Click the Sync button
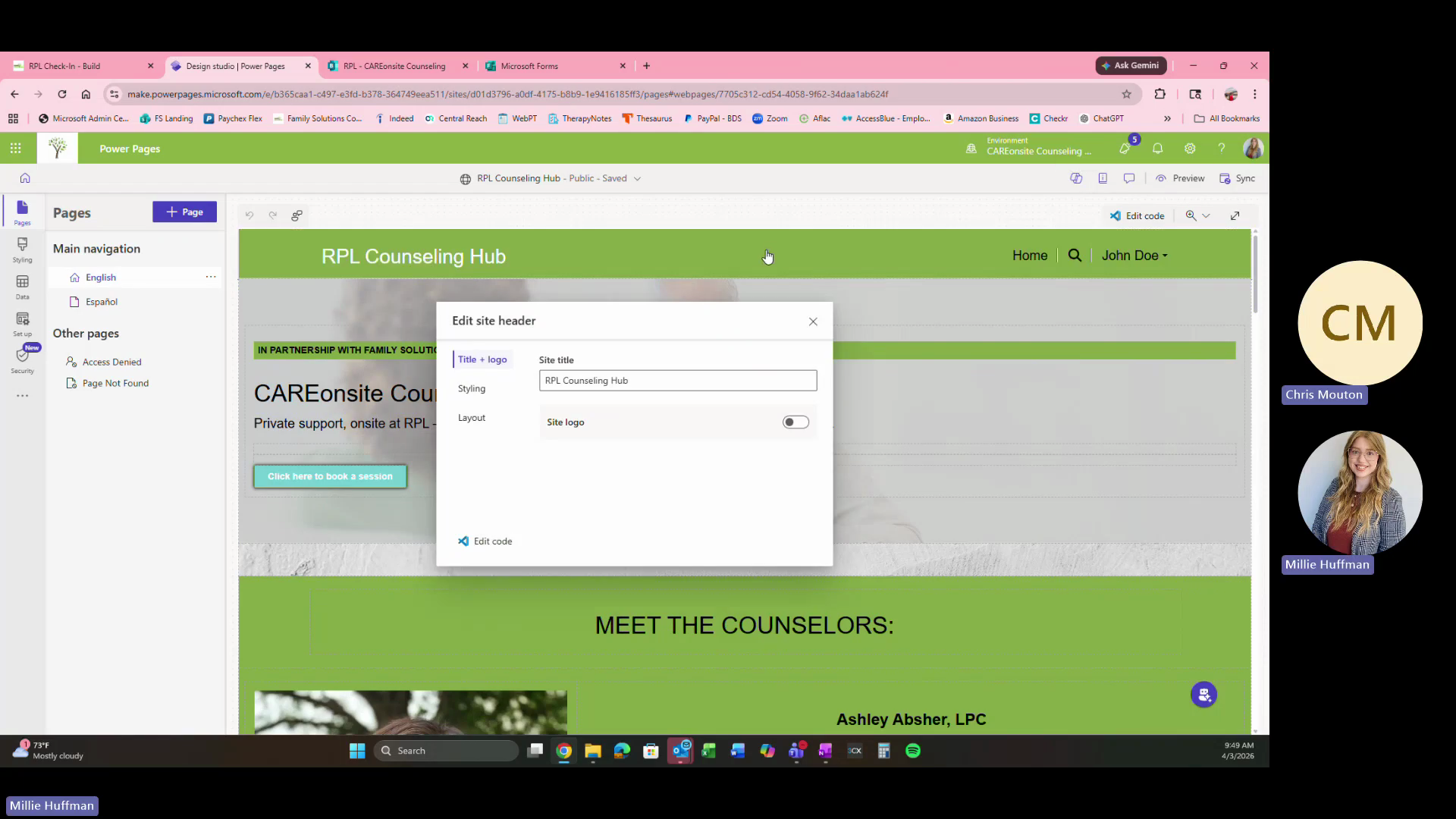Screen dimensions: 1456x819 pos(1237,178)
